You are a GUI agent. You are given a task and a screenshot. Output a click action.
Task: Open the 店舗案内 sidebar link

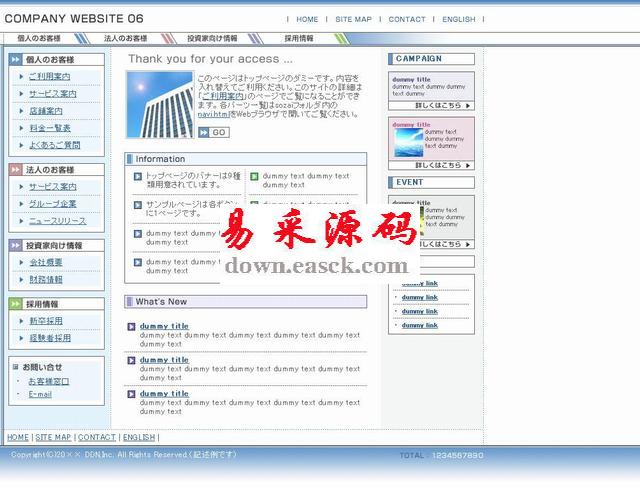(46, 111)
